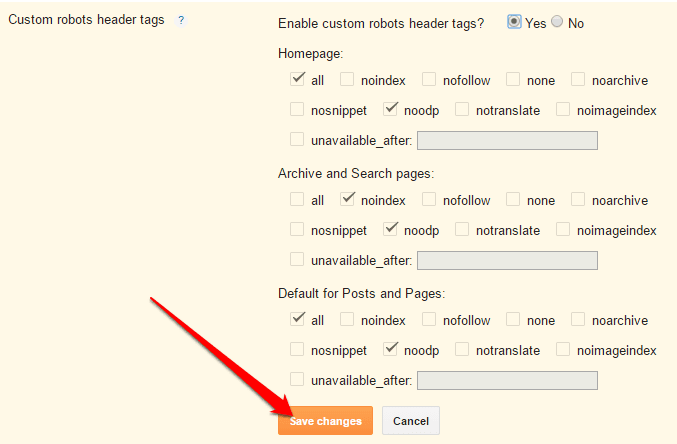Uncheck Archive and Search noindex checkbox
Screen dimensions: 677x444
pos(347,199)
